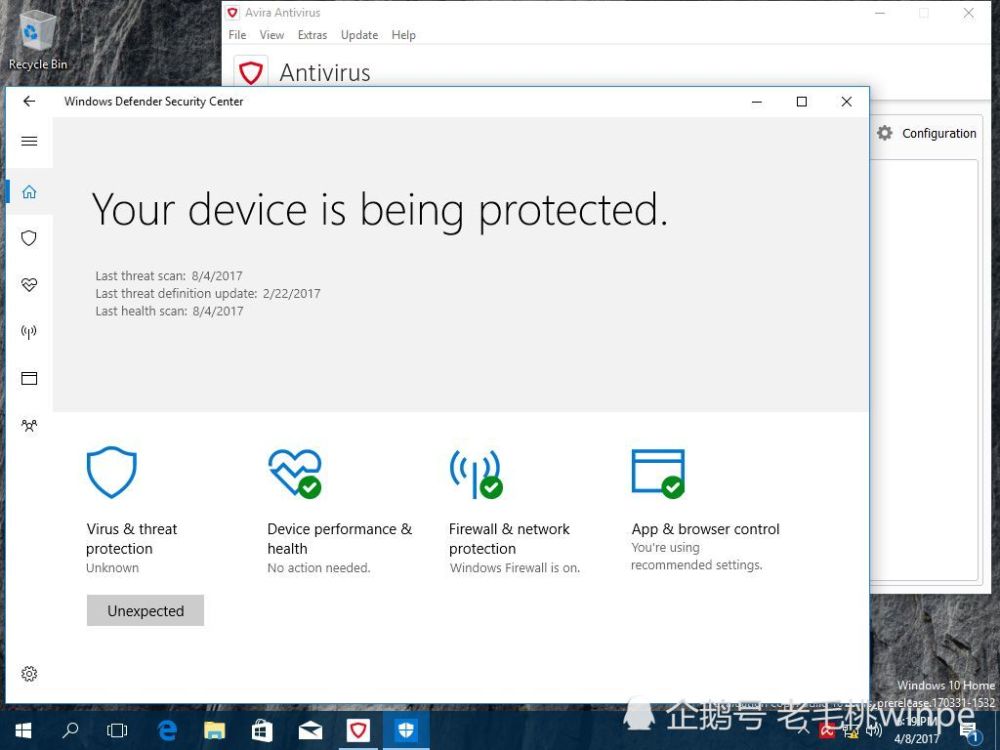The width and height of the screenshot is (1000, 750).
Task: Minimize the Windows Defender Security Center window
Action: [757, 101]
